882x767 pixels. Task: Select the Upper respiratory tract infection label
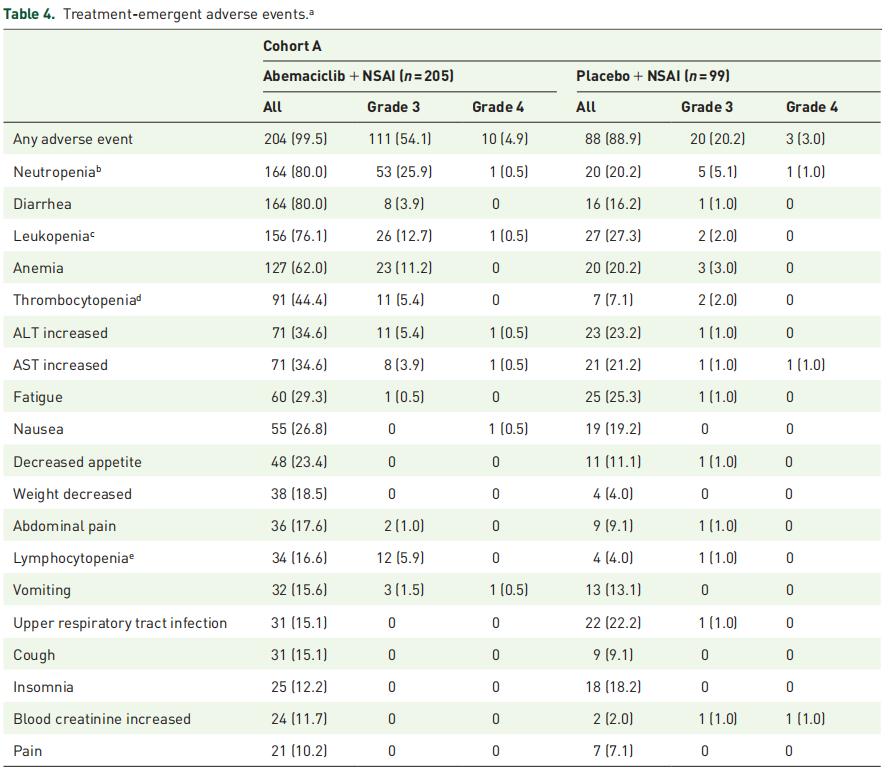pos(120,623)
